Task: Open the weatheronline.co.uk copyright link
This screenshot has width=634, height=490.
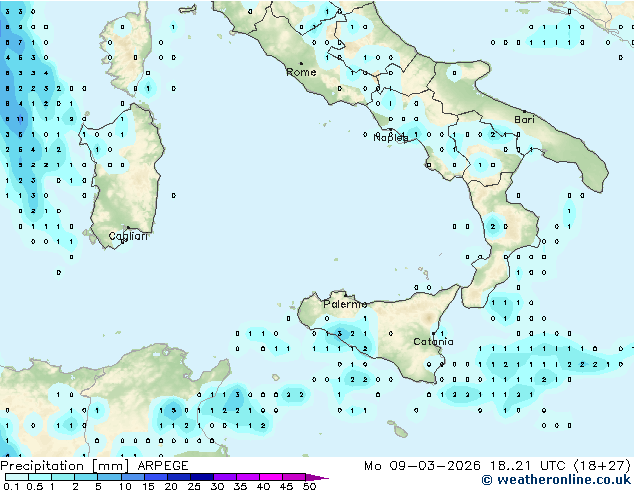Action: 556,480
